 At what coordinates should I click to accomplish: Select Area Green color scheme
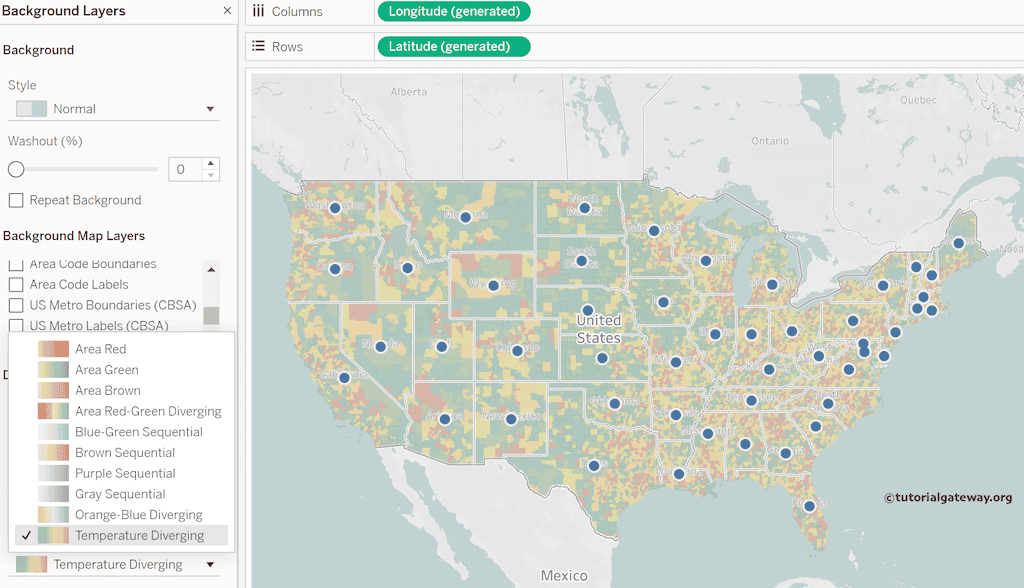[x=121, y=370]
